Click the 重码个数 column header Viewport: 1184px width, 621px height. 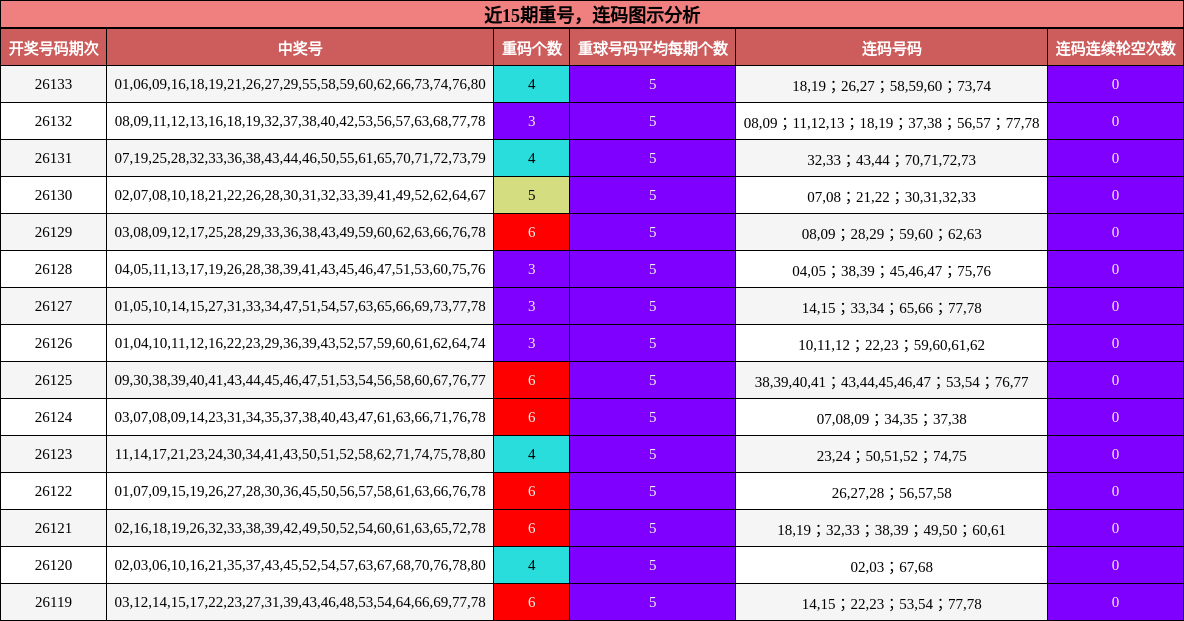[x=532, y=48]
